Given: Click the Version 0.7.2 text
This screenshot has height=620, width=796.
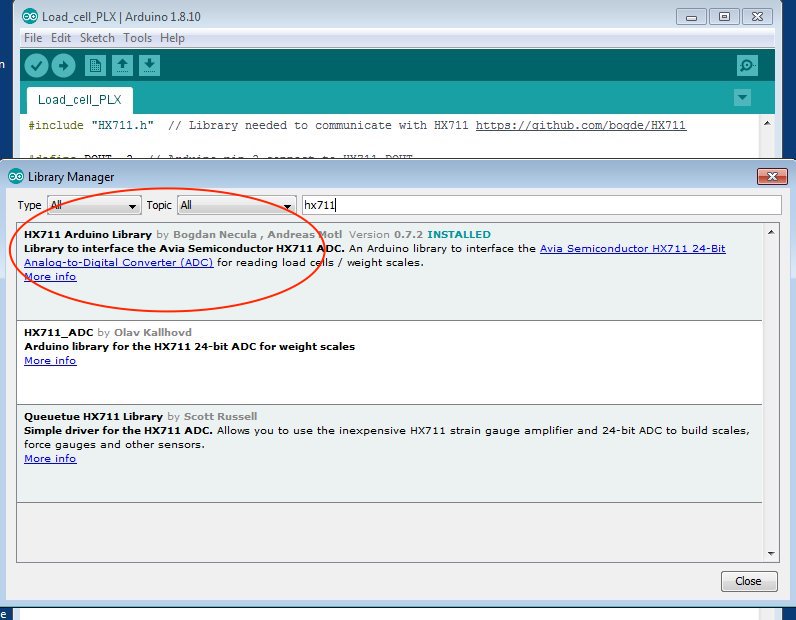Looking at the screenshot, I should (x=385, y=235).
